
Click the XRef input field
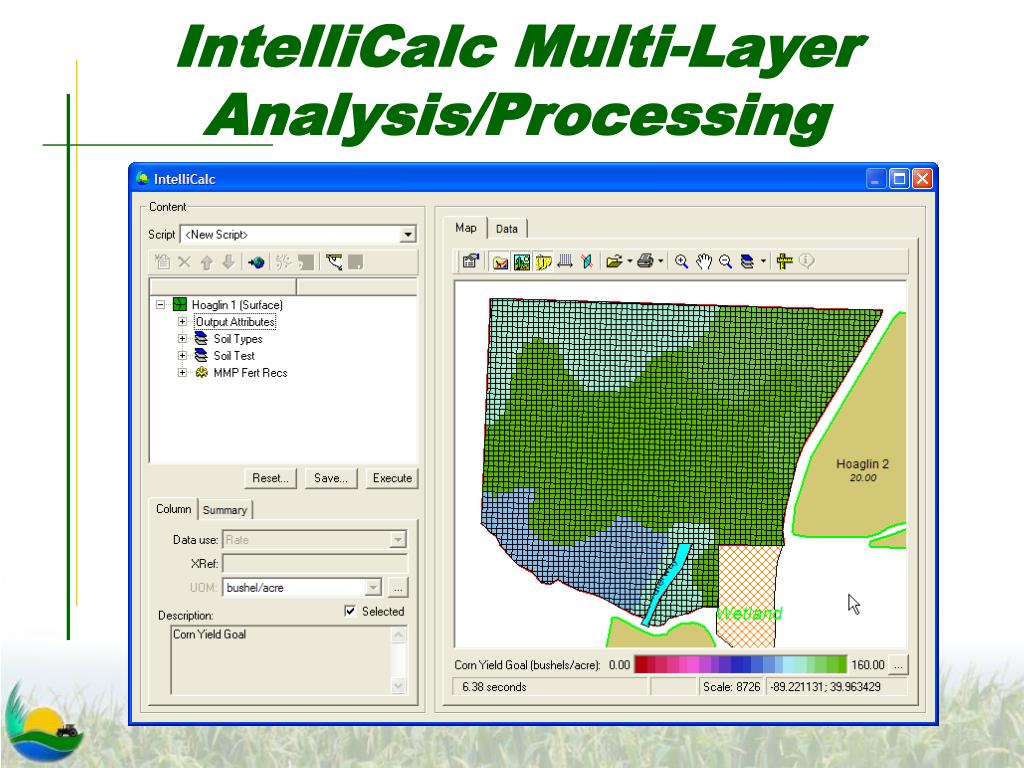click(x=315, y=564)
